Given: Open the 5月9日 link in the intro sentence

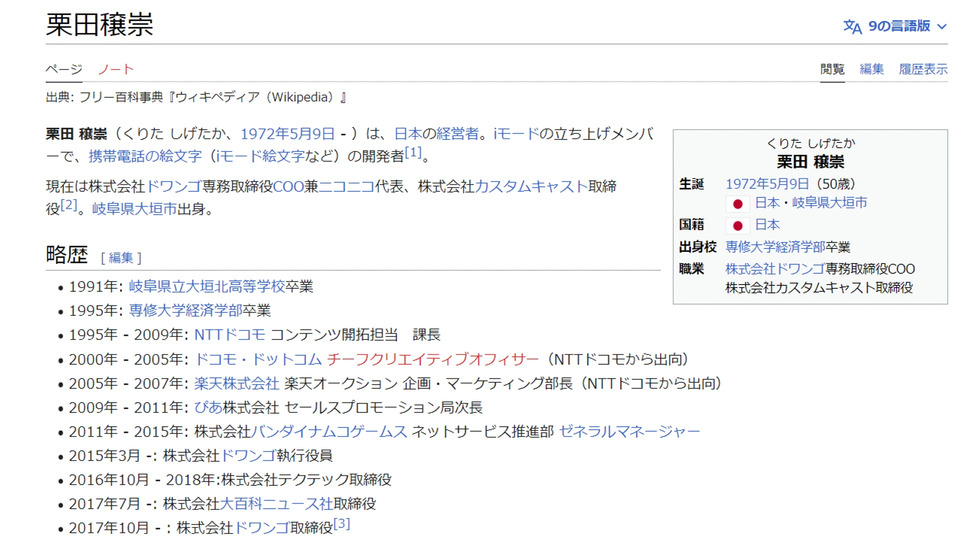Looking at the screenshot, I should coord(312,134).
